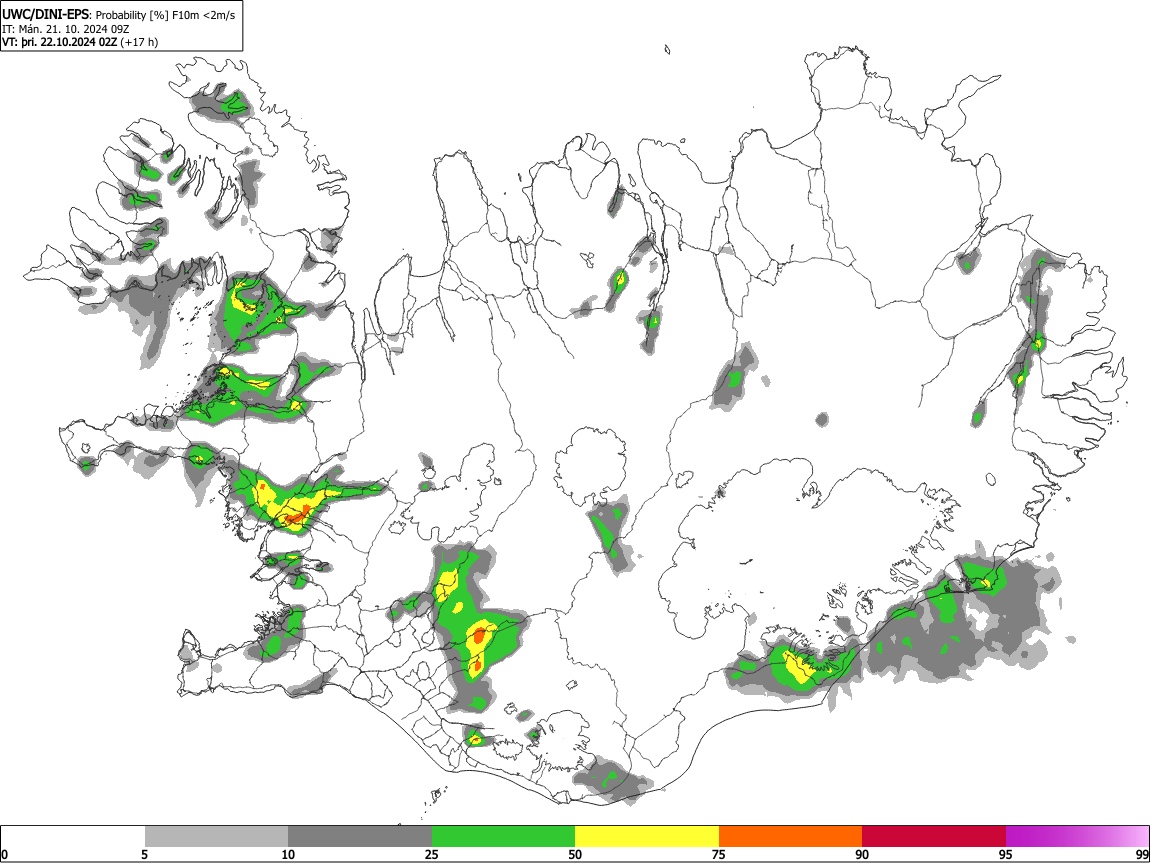Click the orange 75-90% legend swatch
The height and width of the screenshot is (863, 1150).
(790, 837)
